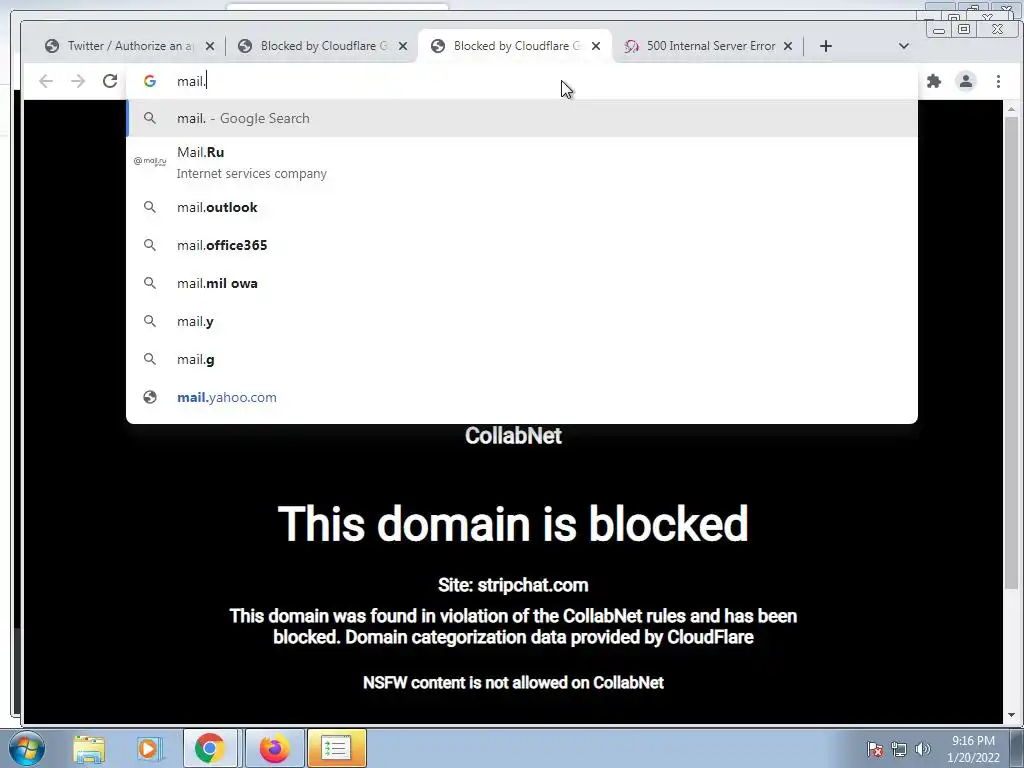Click the CollabNet heading text
The height and width of the screenshot is (768, 1024).
click(x=513, y=436)
